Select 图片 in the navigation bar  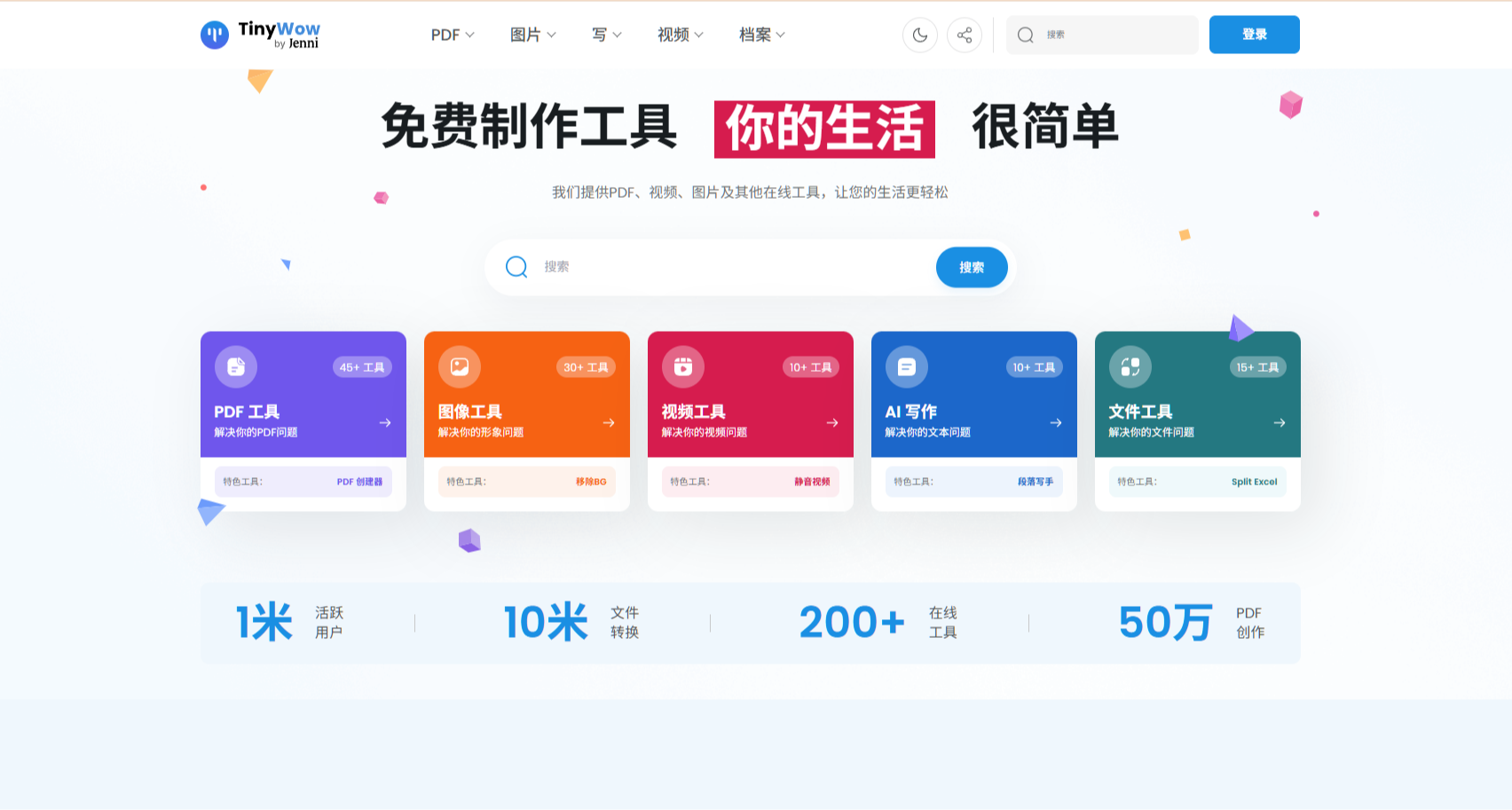[x=532, y=35]
